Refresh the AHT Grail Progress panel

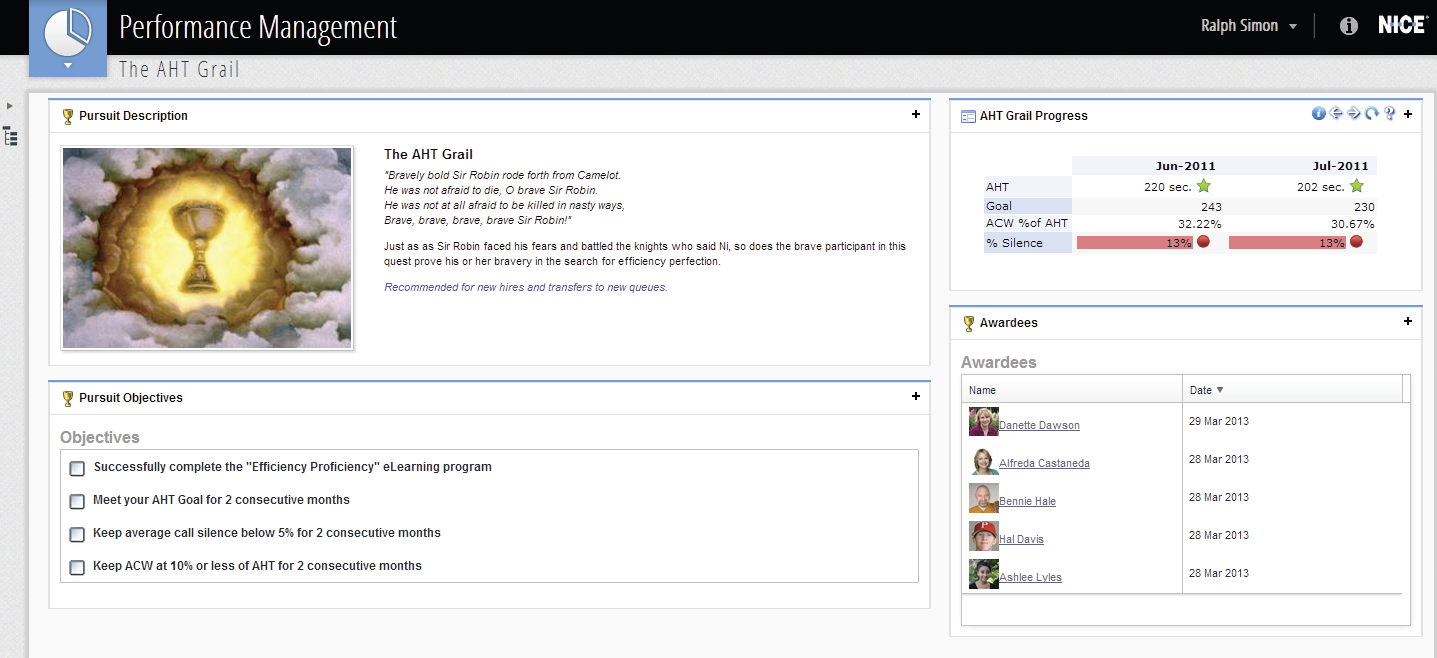point(1372,114)
